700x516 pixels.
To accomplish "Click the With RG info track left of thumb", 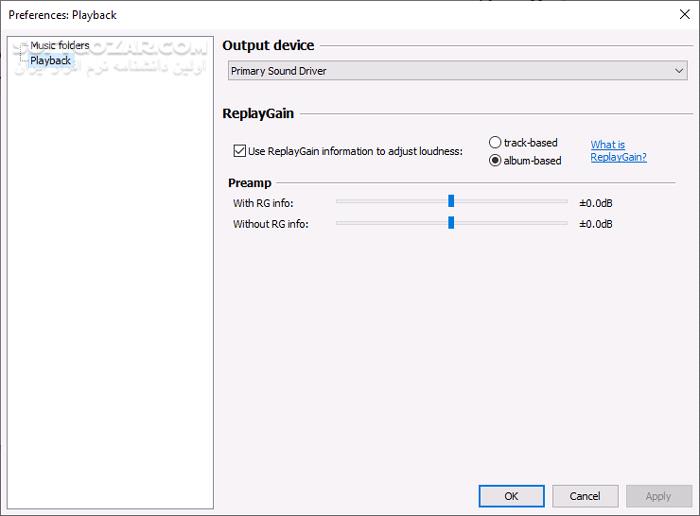I will [390, 202].
